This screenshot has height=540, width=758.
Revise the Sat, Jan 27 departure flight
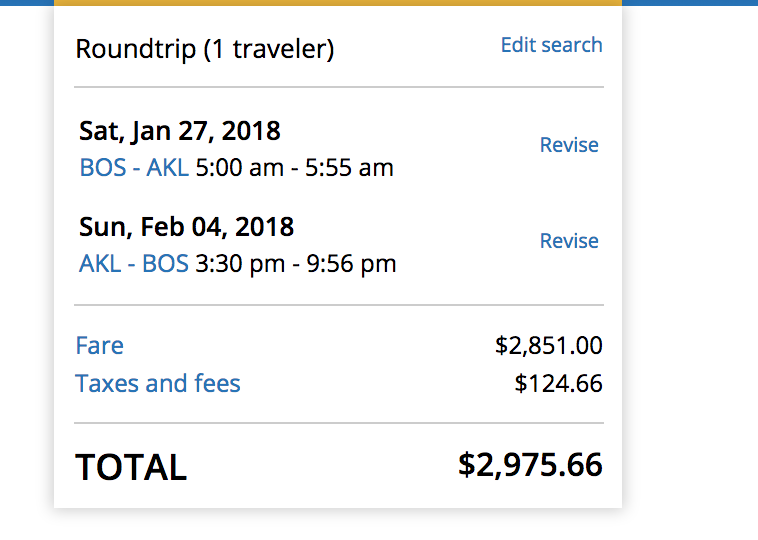click(569, 145)
